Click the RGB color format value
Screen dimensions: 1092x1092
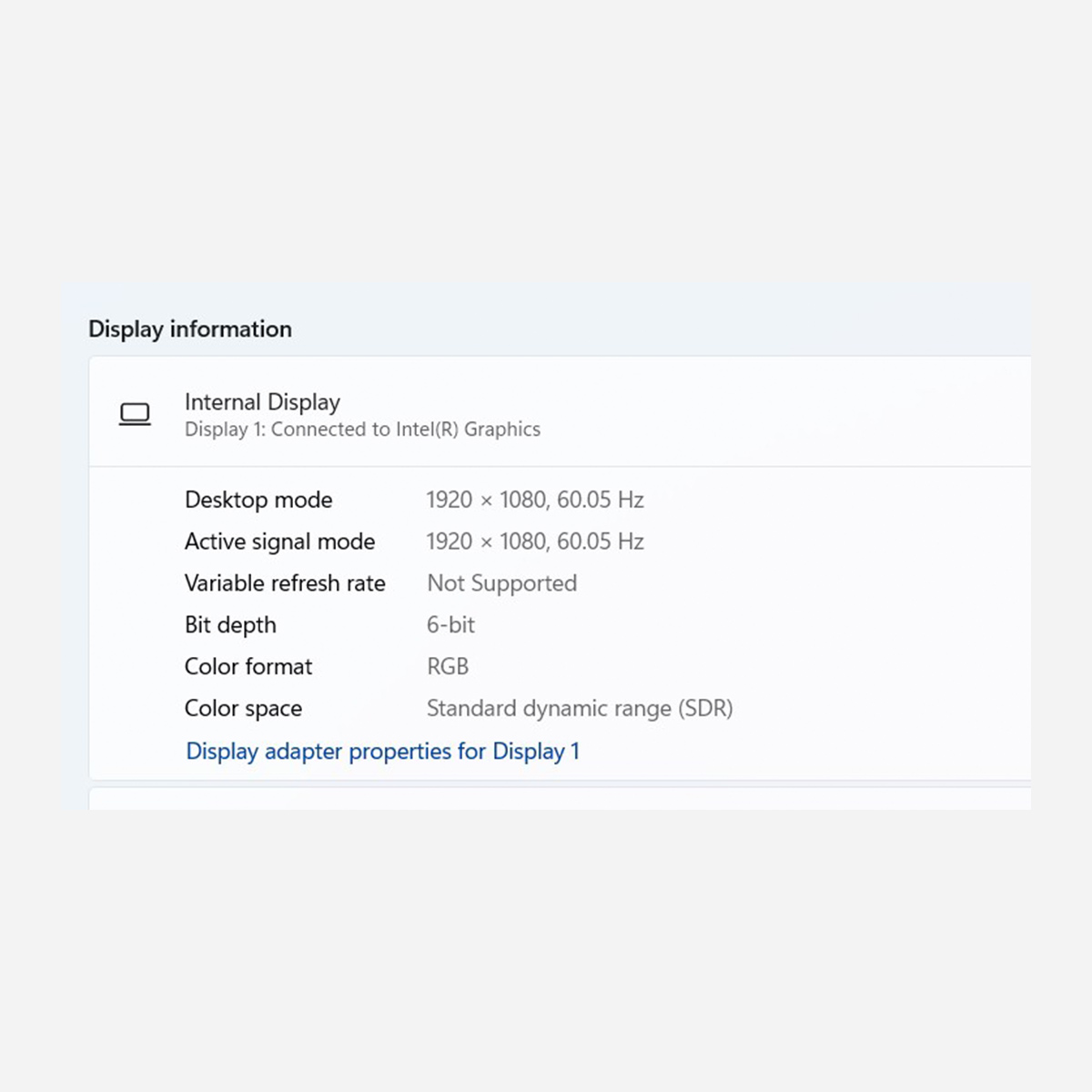(448, 667)
